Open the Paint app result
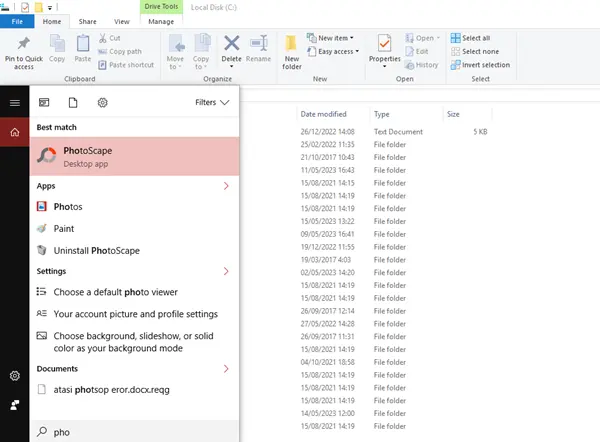Viewport: 600px width, 442px height. [134, 228]
